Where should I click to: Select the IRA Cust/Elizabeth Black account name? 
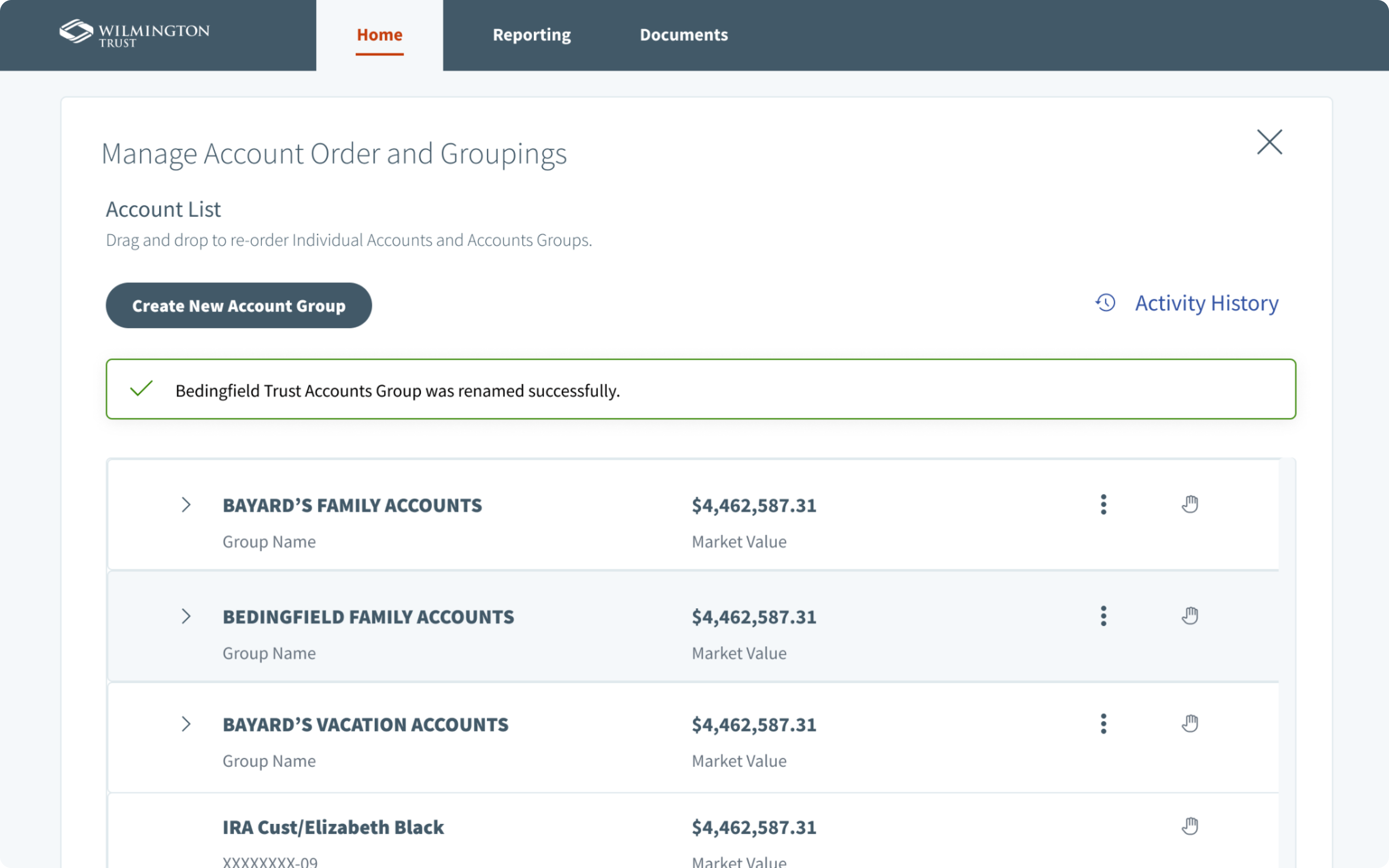pos(333,827)
